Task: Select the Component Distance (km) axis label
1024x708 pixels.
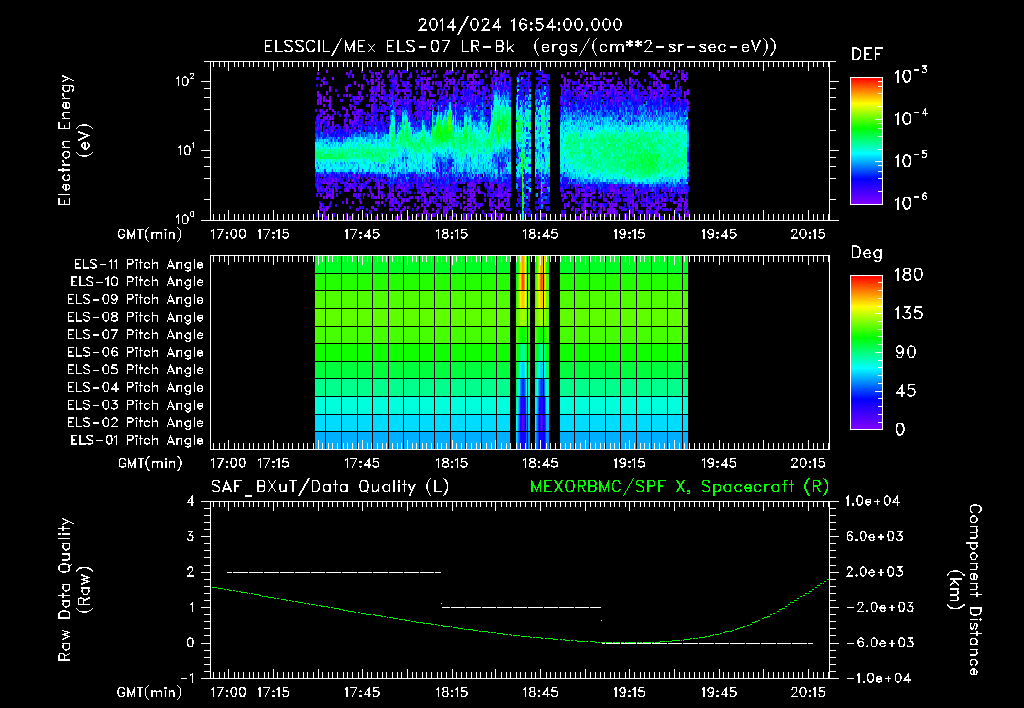Action: coord(965,590)
